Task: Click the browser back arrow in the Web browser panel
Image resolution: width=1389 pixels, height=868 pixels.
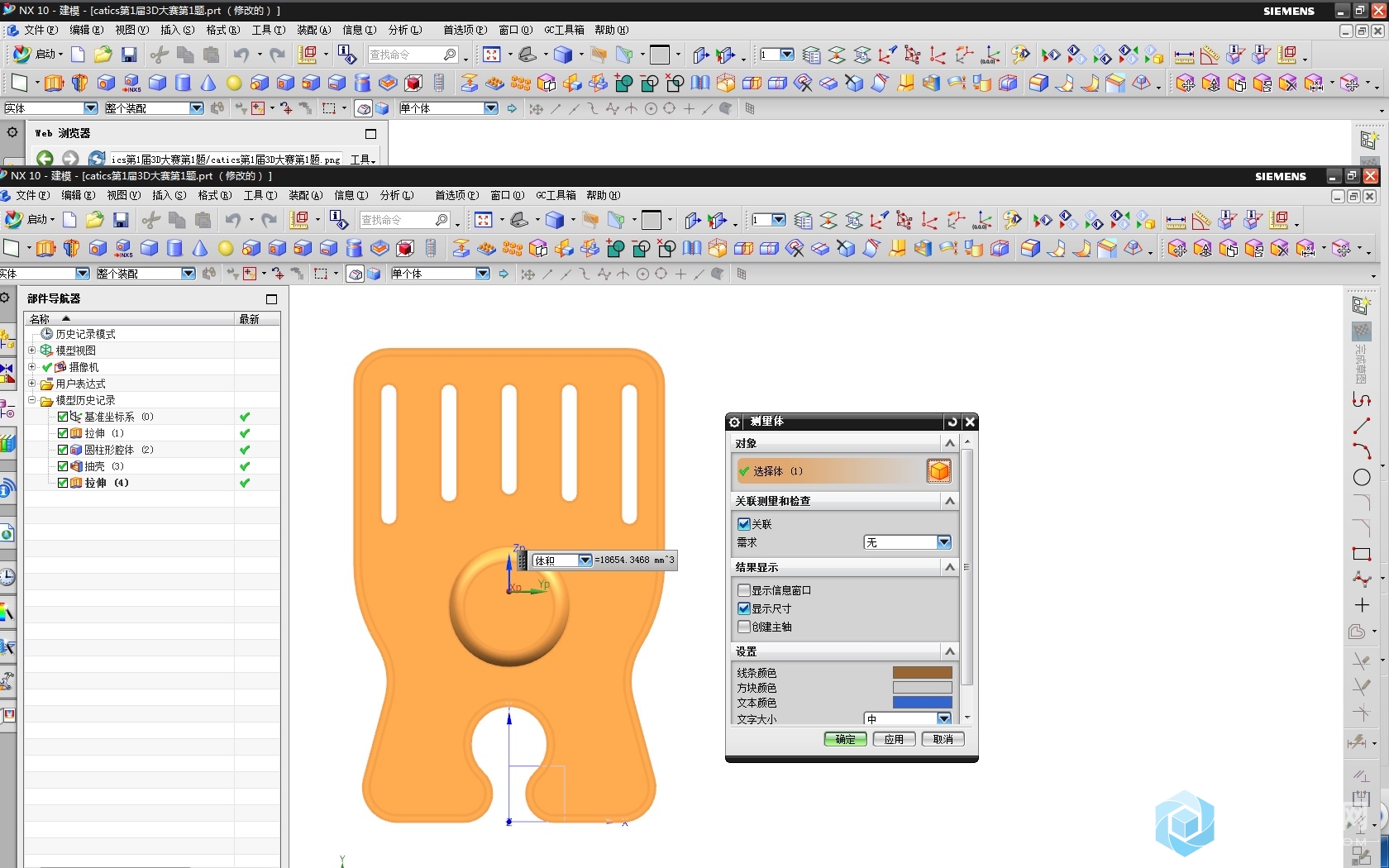Action: tap(45, 158)
